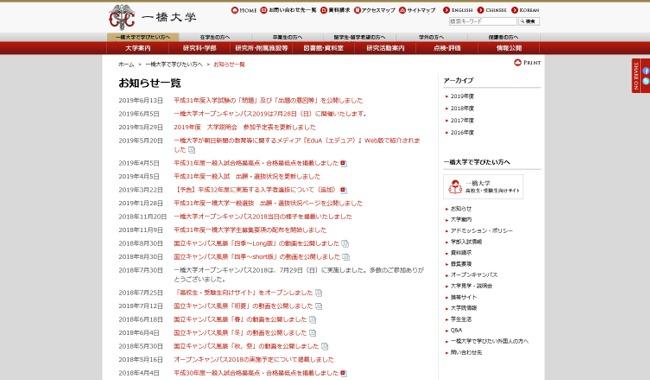The height and width of the screenshot is (380, 650).
Task: Select 卒業生の方へ audience tab
Action: tap(287, 37)
